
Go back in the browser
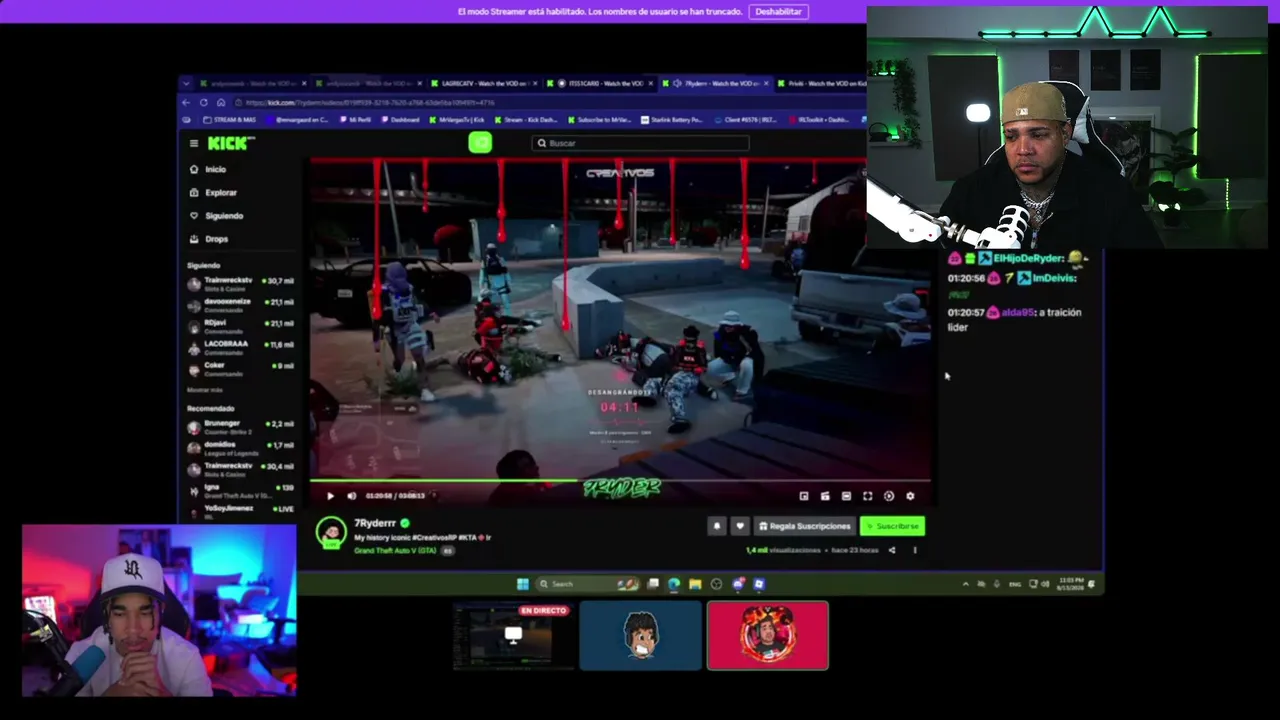click(x=186, y=102)
